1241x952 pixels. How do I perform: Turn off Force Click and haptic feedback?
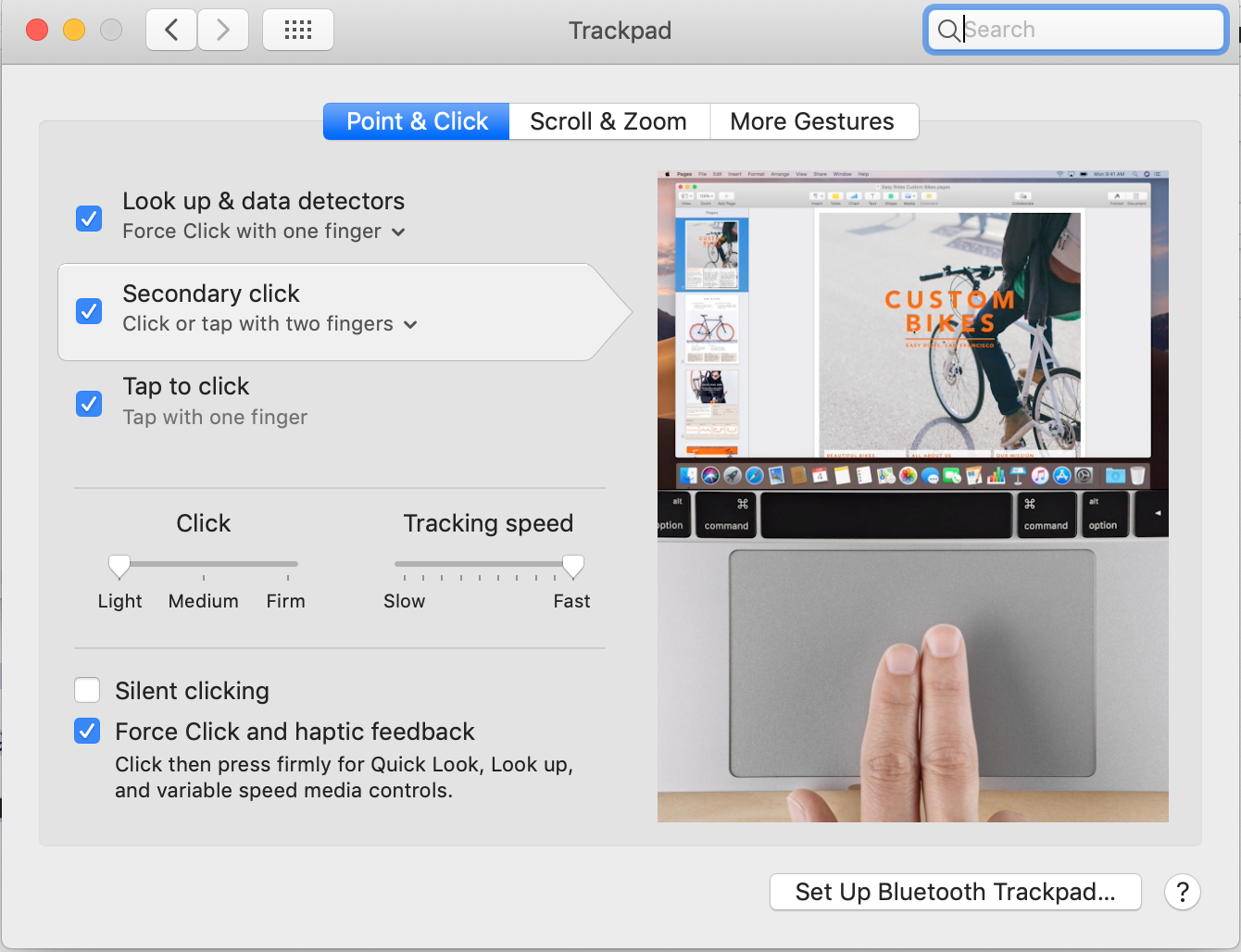coord(86,731)
